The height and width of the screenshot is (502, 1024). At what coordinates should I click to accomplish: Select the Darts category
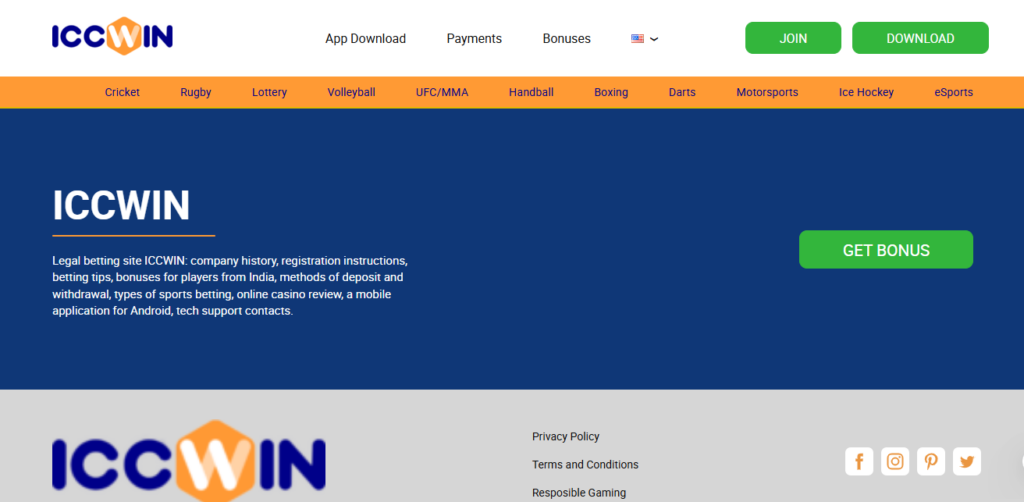coord(682,92)
